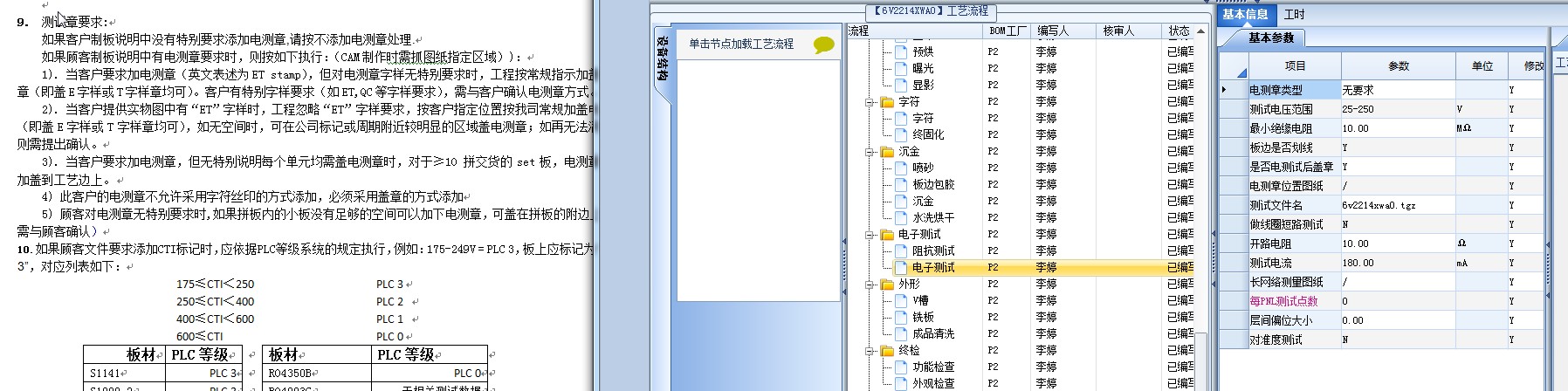Click the 电测章位置图纸 parameter label
The width and height of the screenshot is (1568, 391).
[1286, 186]
